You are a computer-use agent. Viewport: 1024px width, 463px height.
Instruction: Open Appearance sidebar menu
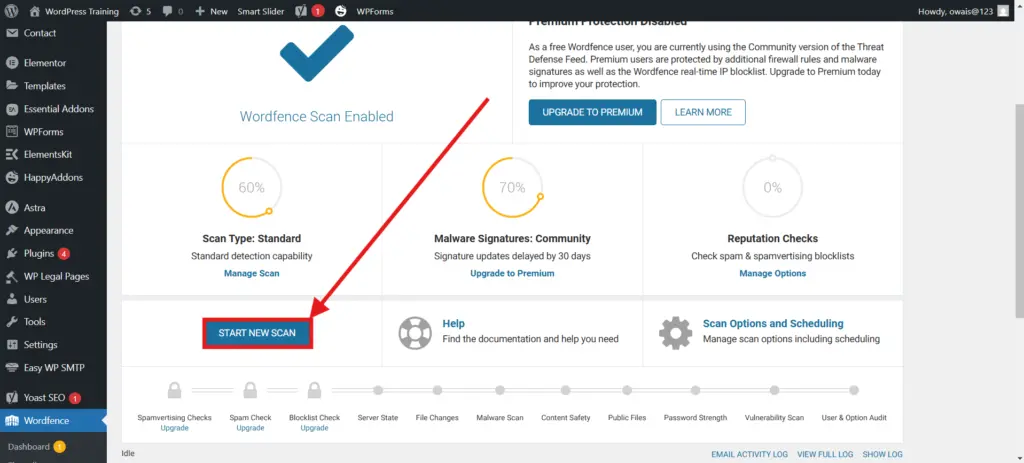48,231
